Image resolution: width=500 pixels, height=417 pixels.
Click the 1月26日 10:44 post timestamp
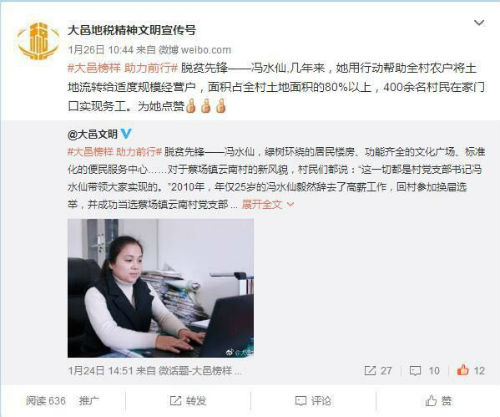(x=101, y=50)
